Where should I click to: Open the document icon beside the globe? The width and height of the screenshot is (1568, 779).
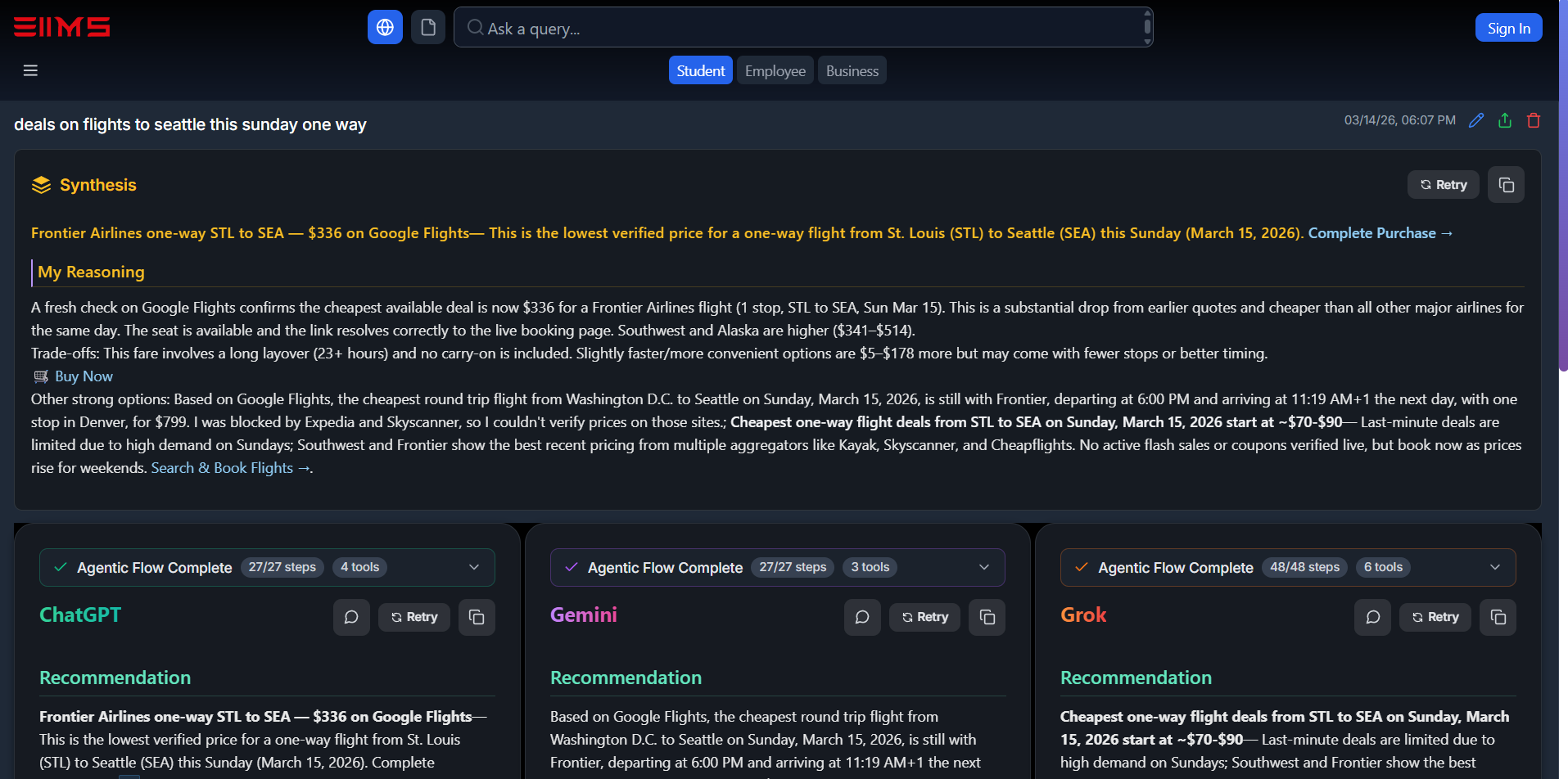tap(427, 26)
